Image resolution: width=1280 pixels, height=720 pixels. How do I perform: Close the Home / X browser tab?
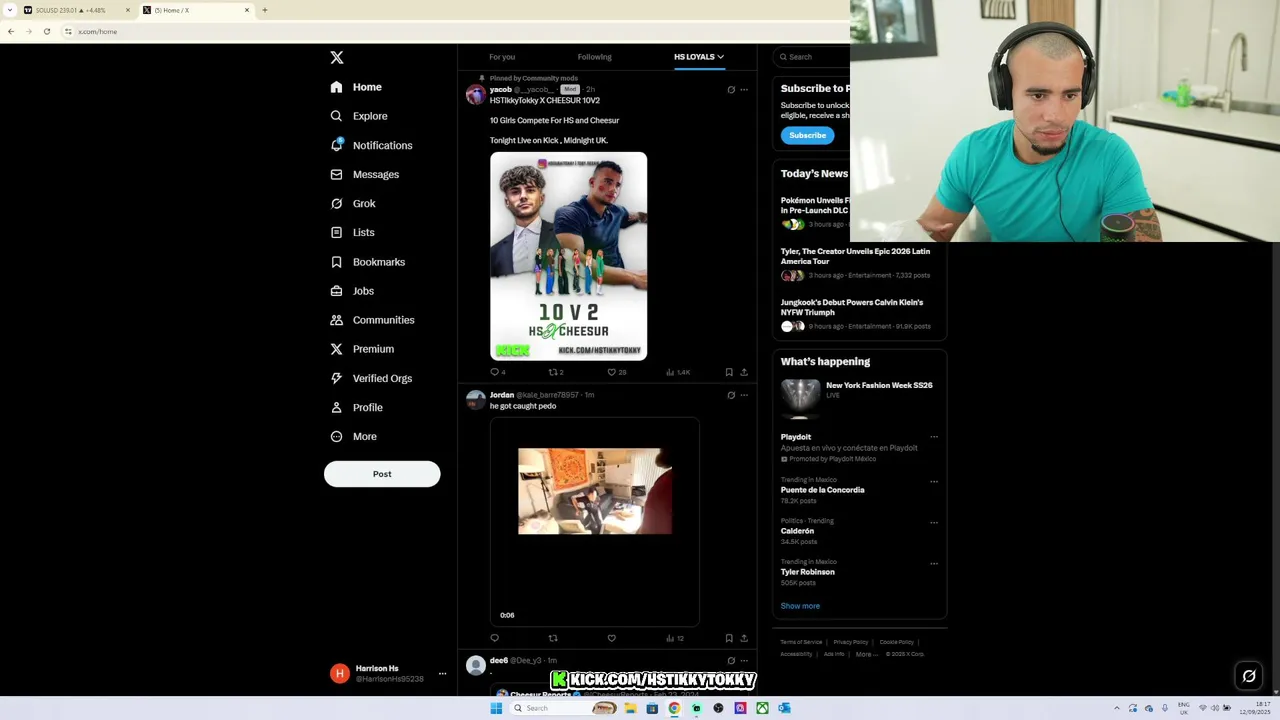247,10
